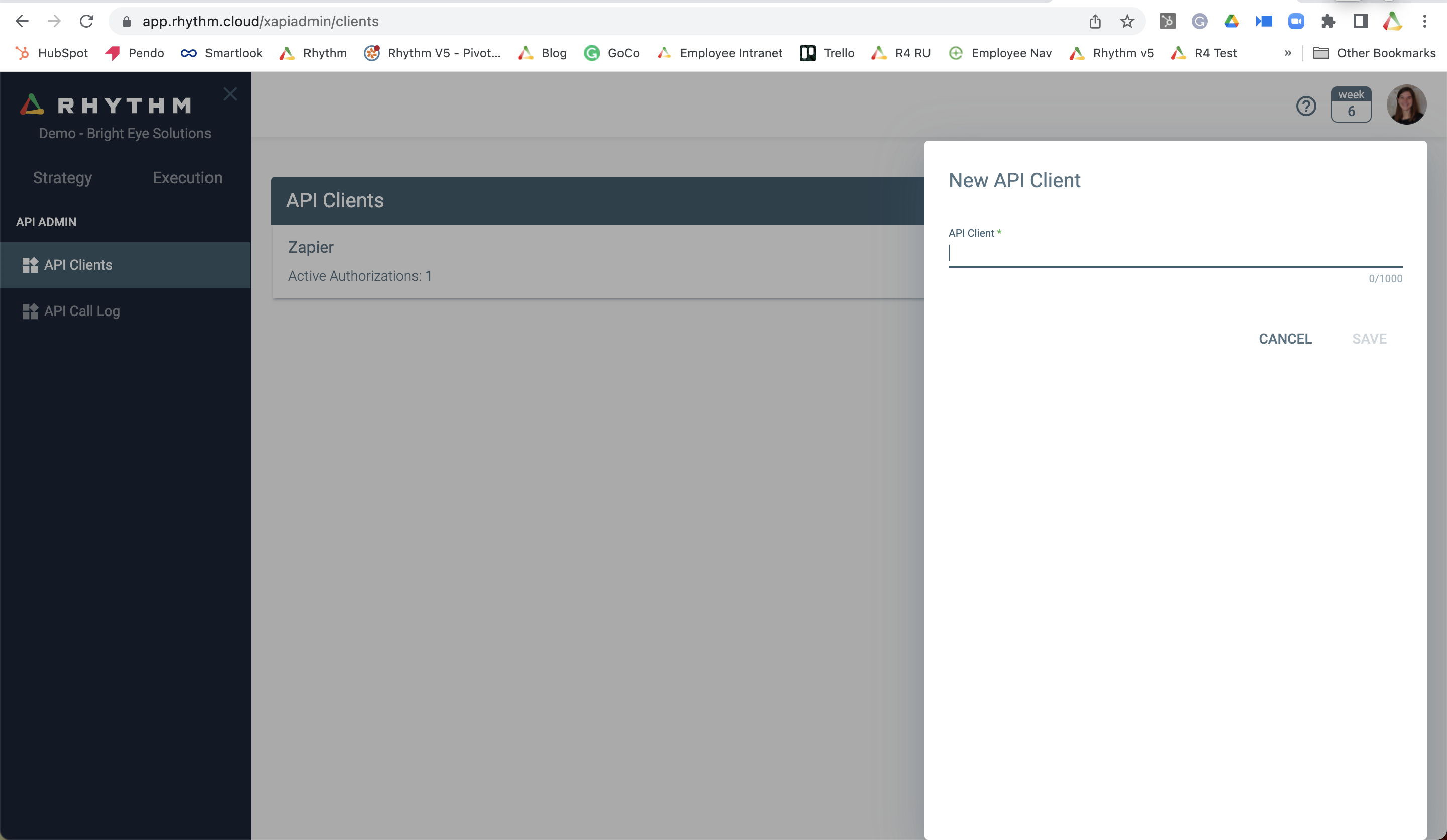Click the share page icon
Screen dimensions: 1447x840
pos(1095,21)
